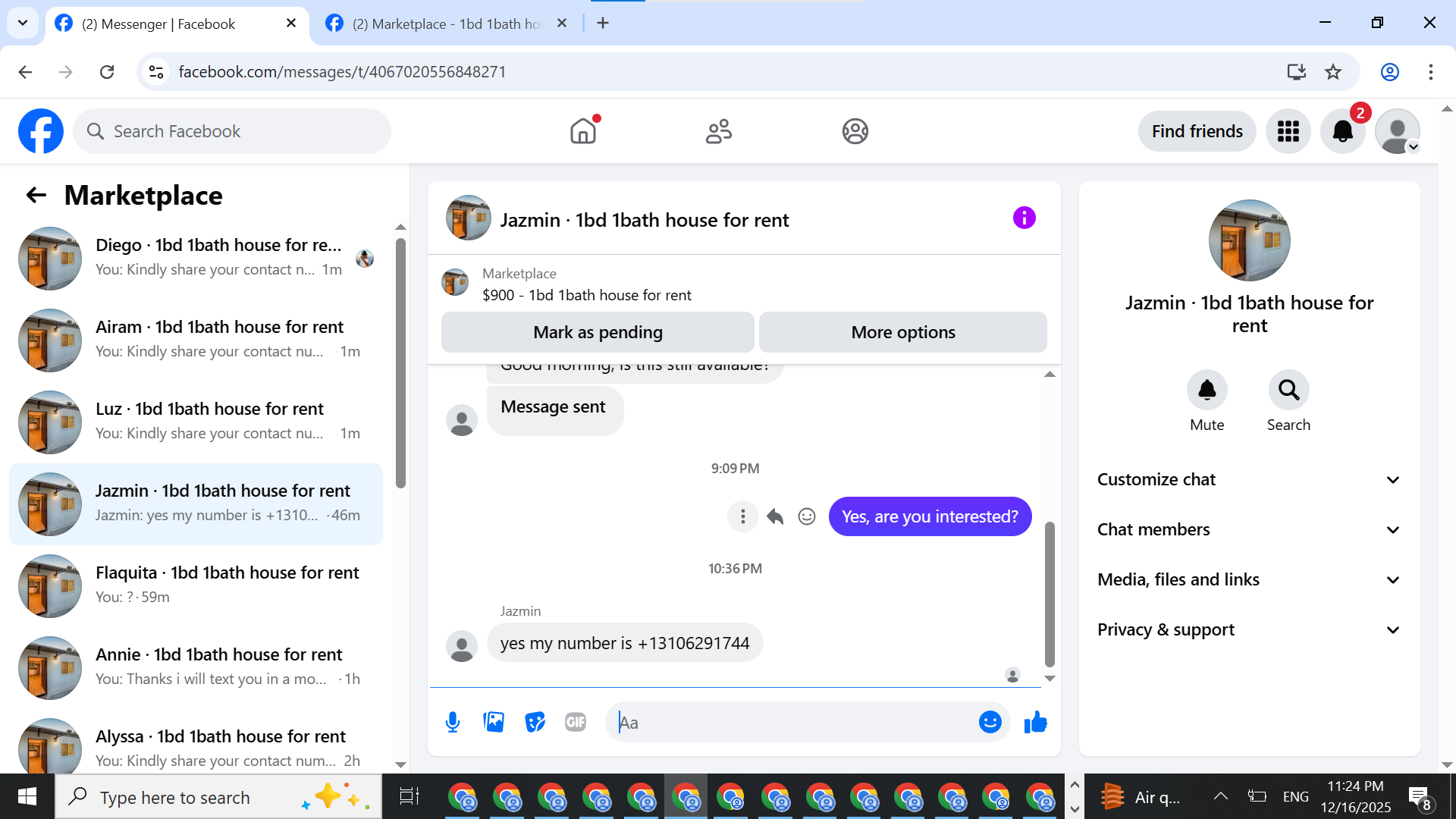Go back from Marketplace chats
The image size is (1456, 819).
pyautogui.click(x=36, y=196)
